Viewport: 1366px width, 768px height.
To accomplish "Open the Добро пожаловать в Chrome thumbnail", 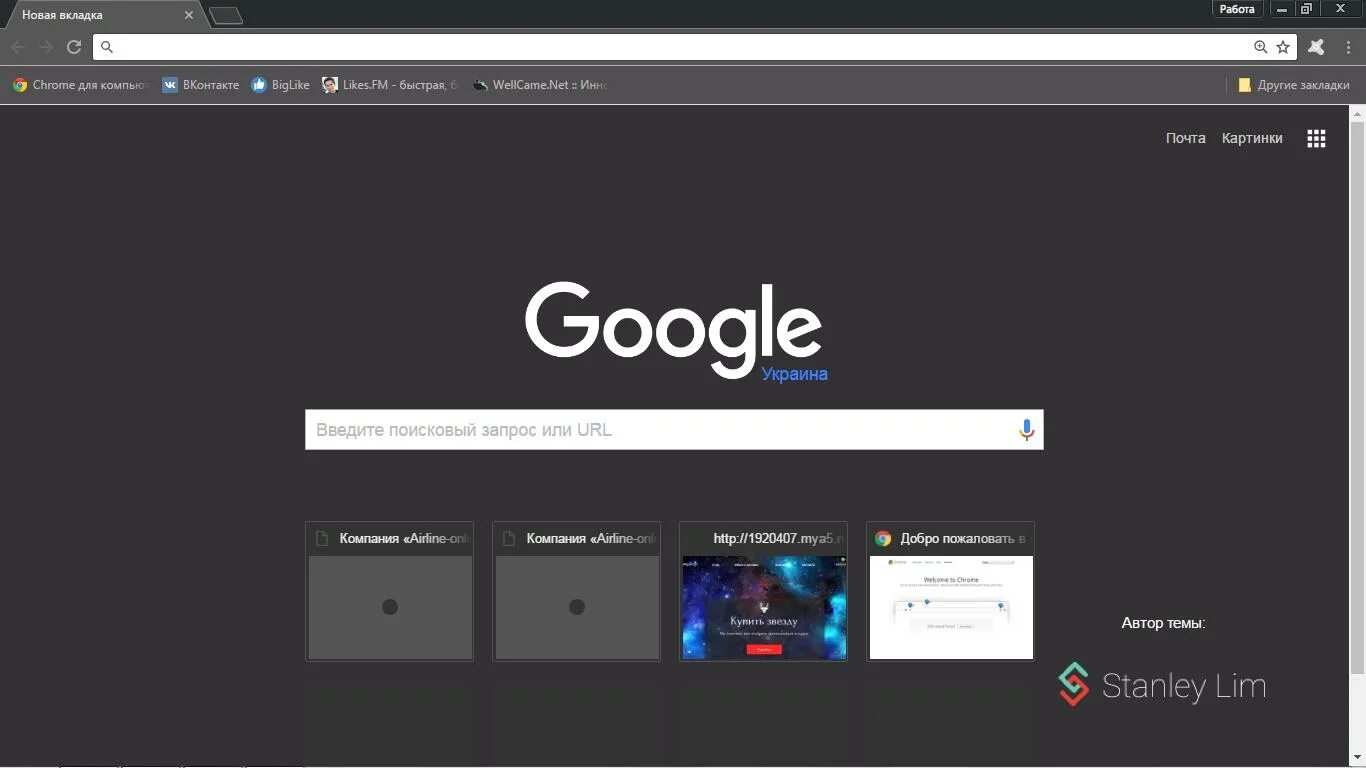I will [x=951, y=591].
